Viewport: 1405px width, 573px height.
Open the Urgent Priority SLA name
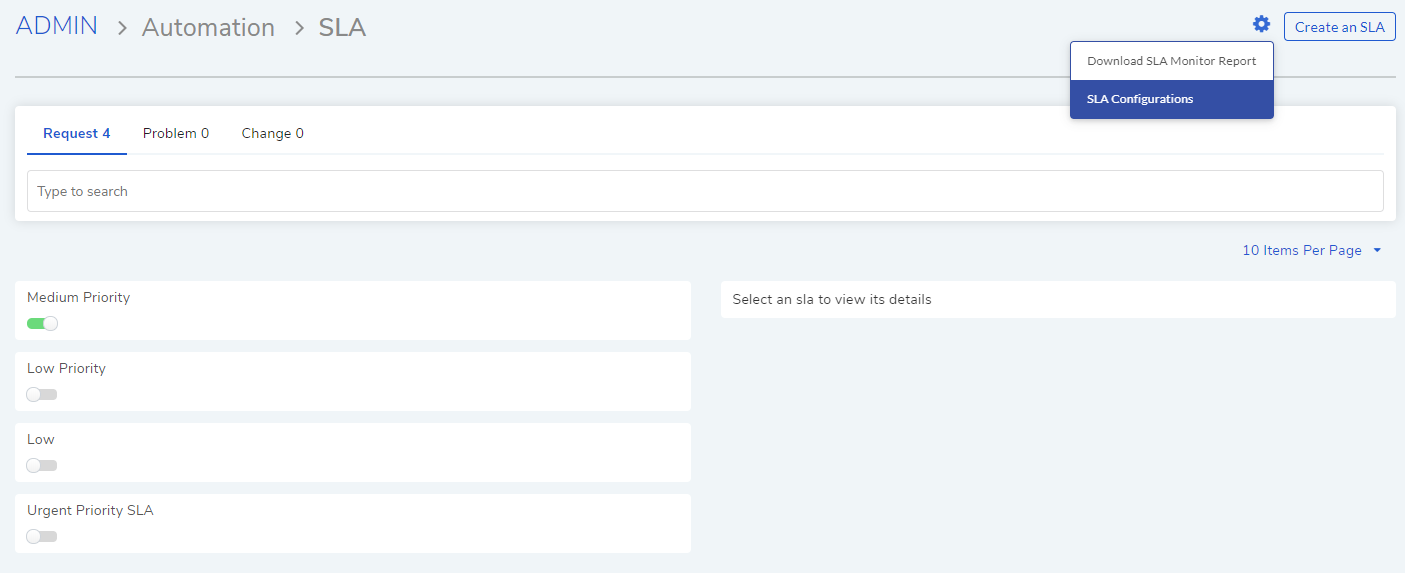click(x=90, y=510)
